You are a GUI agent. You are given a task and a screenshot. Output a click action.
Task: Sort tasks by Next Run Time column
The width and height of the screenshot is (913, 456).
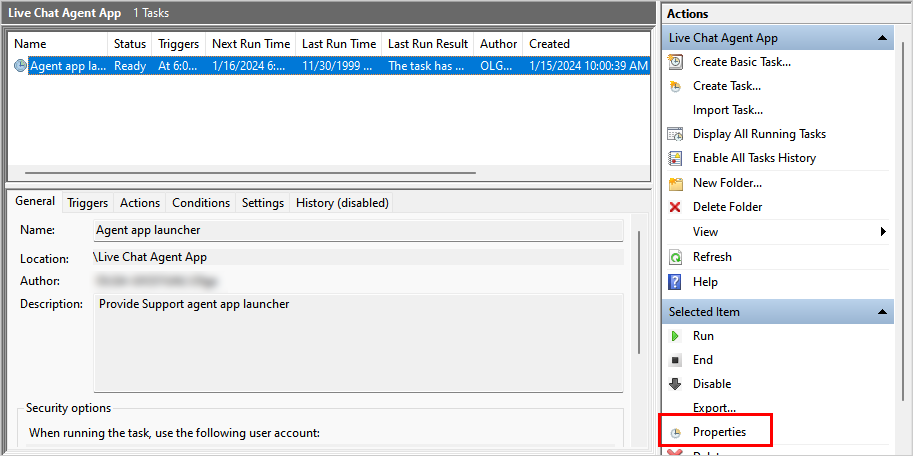pos(250,44)
